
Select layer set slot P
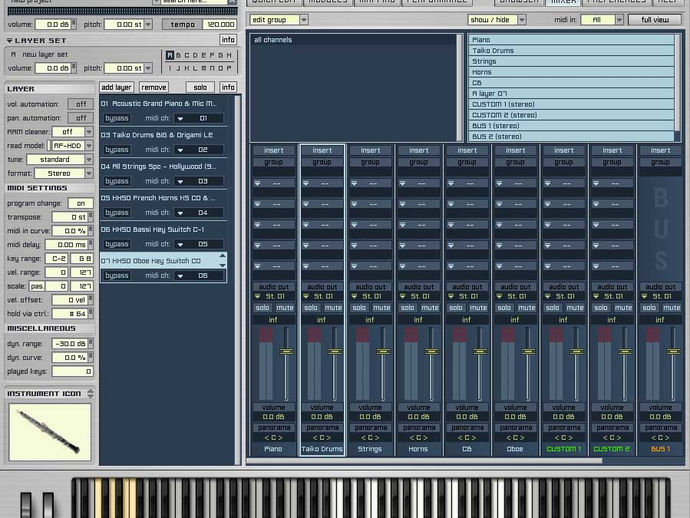tap(229, 68)
